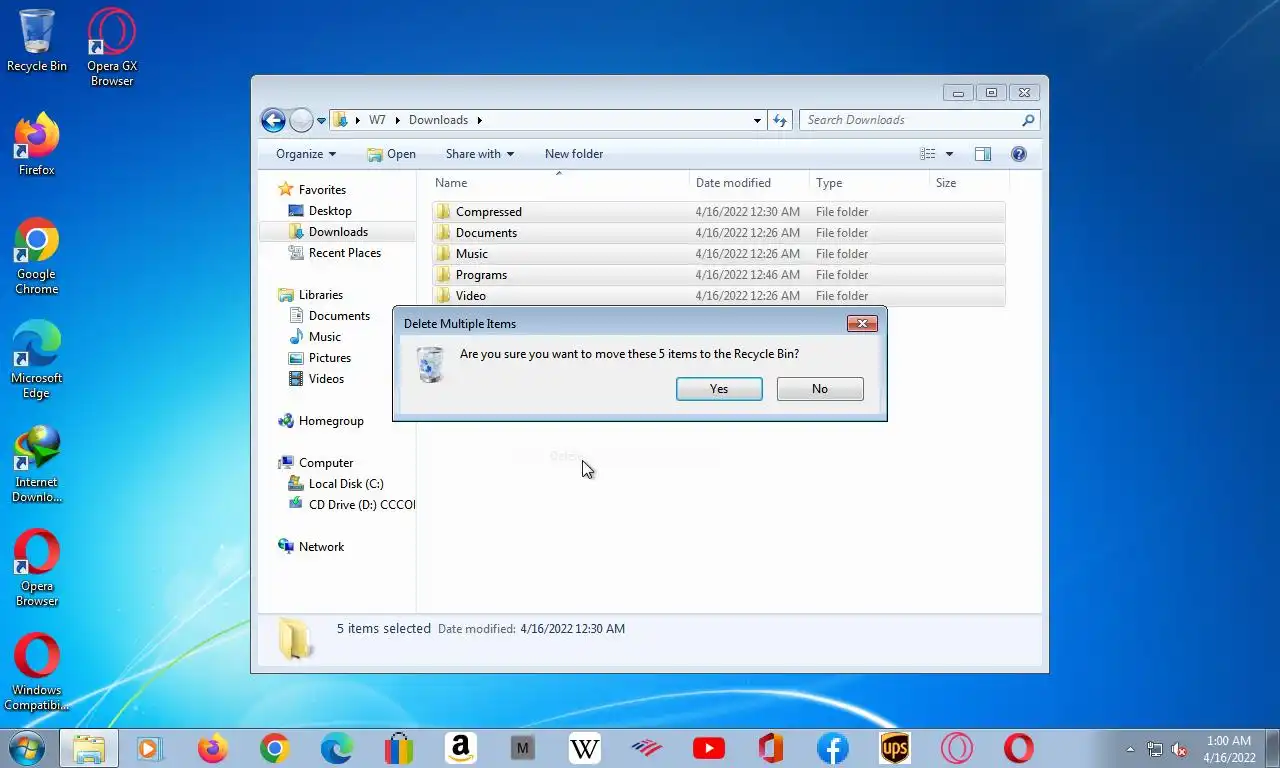1280x768 pixels.
Task: Click Open in the Explorer toolbar
Action: coord(391,154)
